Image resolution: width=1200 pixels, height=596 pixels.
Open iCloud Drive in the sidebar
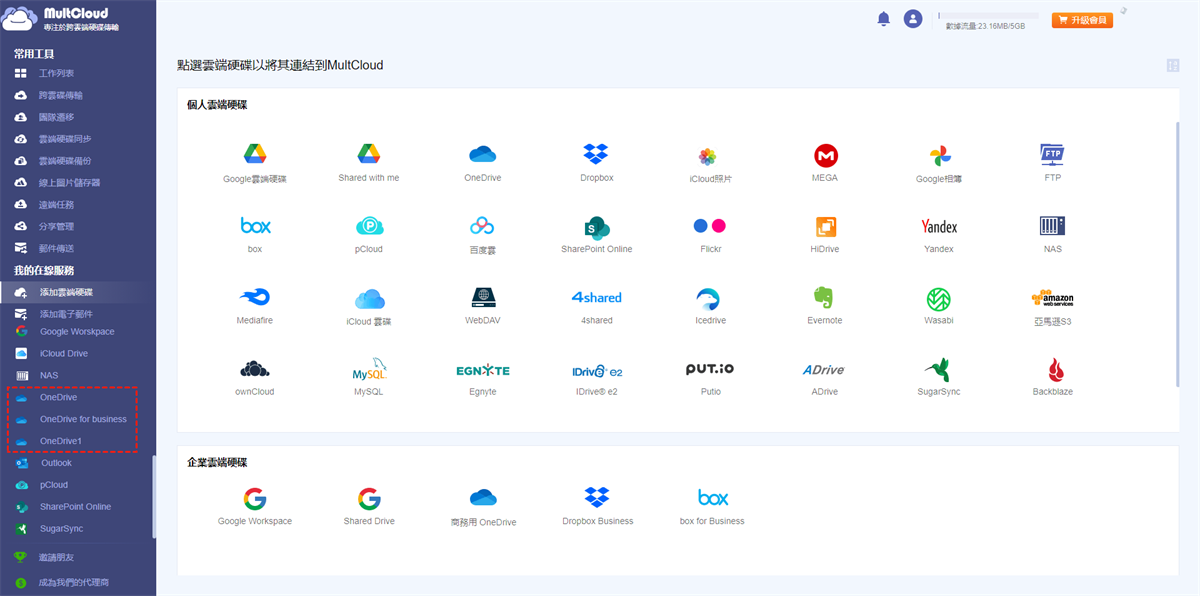pos(63,354)
